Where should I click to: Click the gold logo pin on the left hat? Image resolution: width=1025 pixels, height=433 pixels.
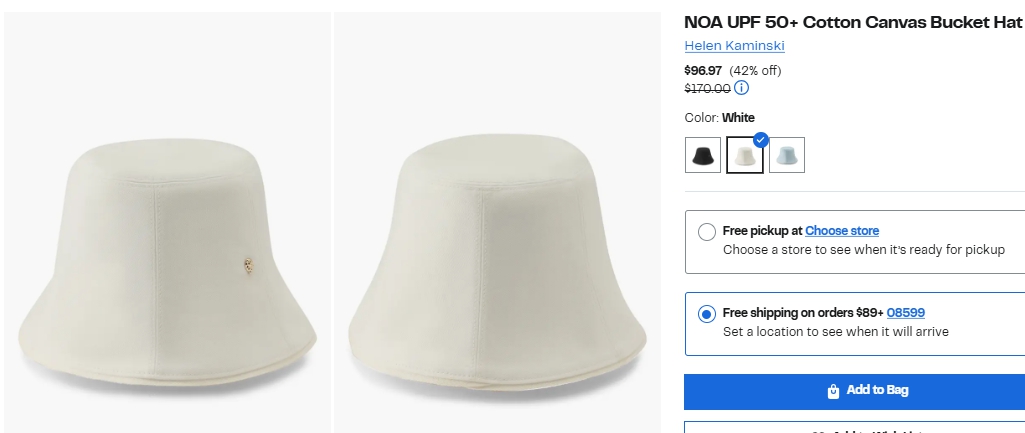[x=248, y=265]
